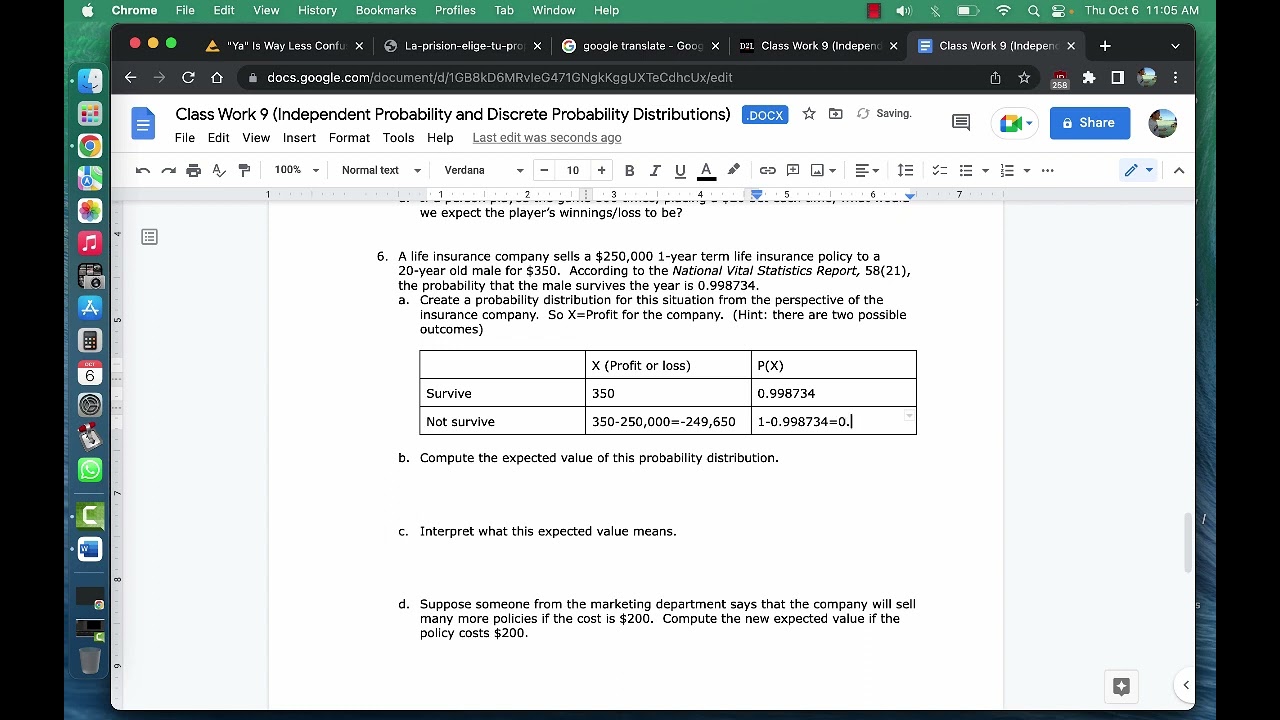Open the Insert menu in Docs
This screenshot has height=720, width=1280.
tap(299, 138)
